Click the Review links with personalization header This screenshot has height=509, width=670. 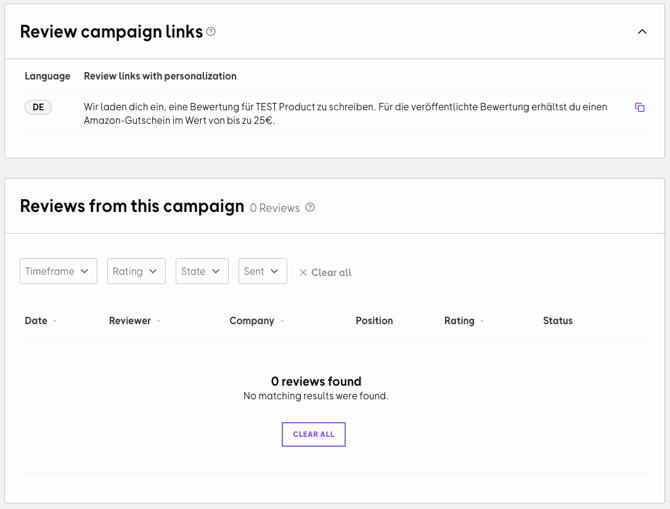tap(160, 76)
